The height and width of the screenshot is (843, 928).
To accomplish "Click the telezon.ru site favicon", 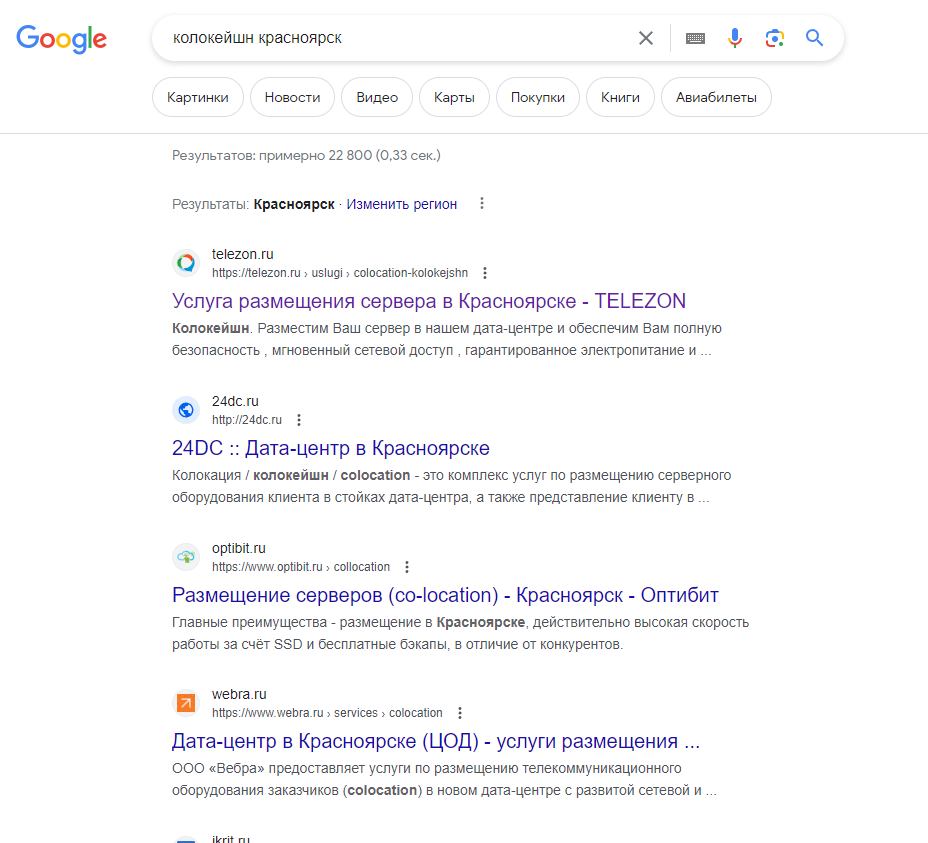I will point(186,262).
